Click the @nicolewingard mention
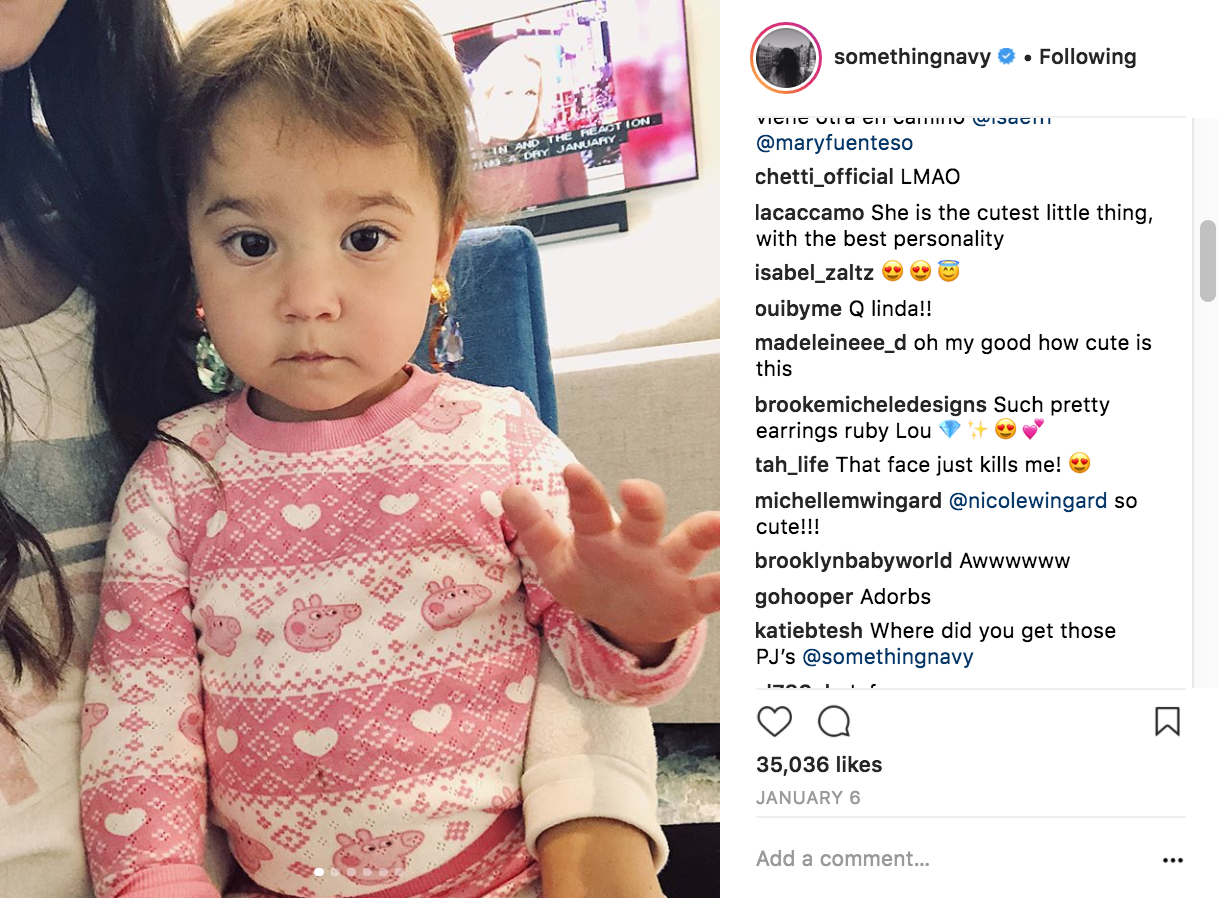Image resolution: width=1218 pixels, height=898 pixels. click(1028, 501)
